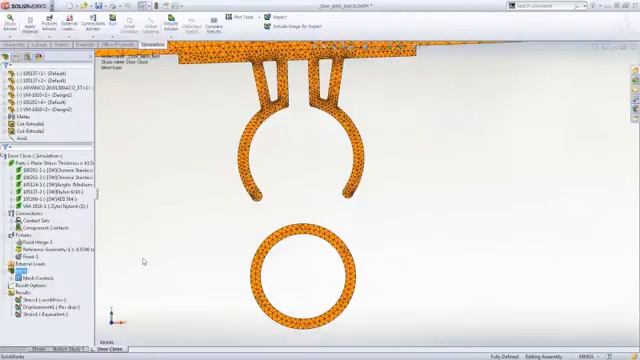Click Include Image for Report
The image size is (640, 360).
pyautogui.click(x=293, y=26)
